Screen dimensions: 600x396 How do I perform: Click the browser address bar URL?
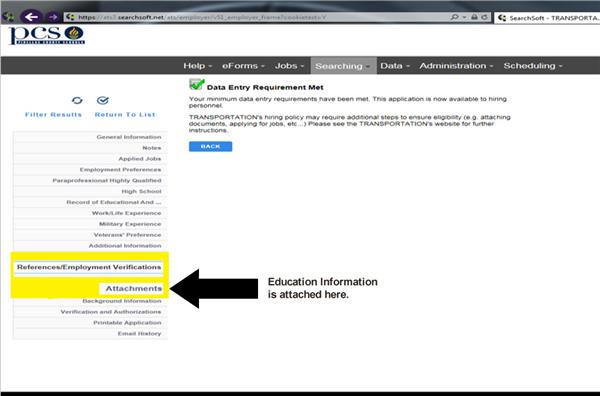tap(202, 17)
